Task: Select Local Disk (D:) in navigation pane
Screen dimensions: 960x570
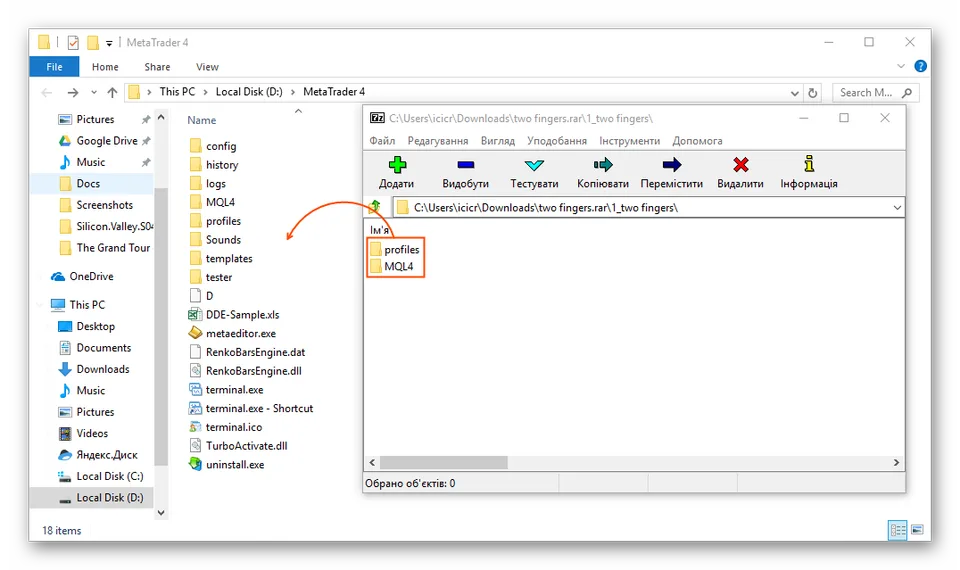Action: (x=101, y=497)
